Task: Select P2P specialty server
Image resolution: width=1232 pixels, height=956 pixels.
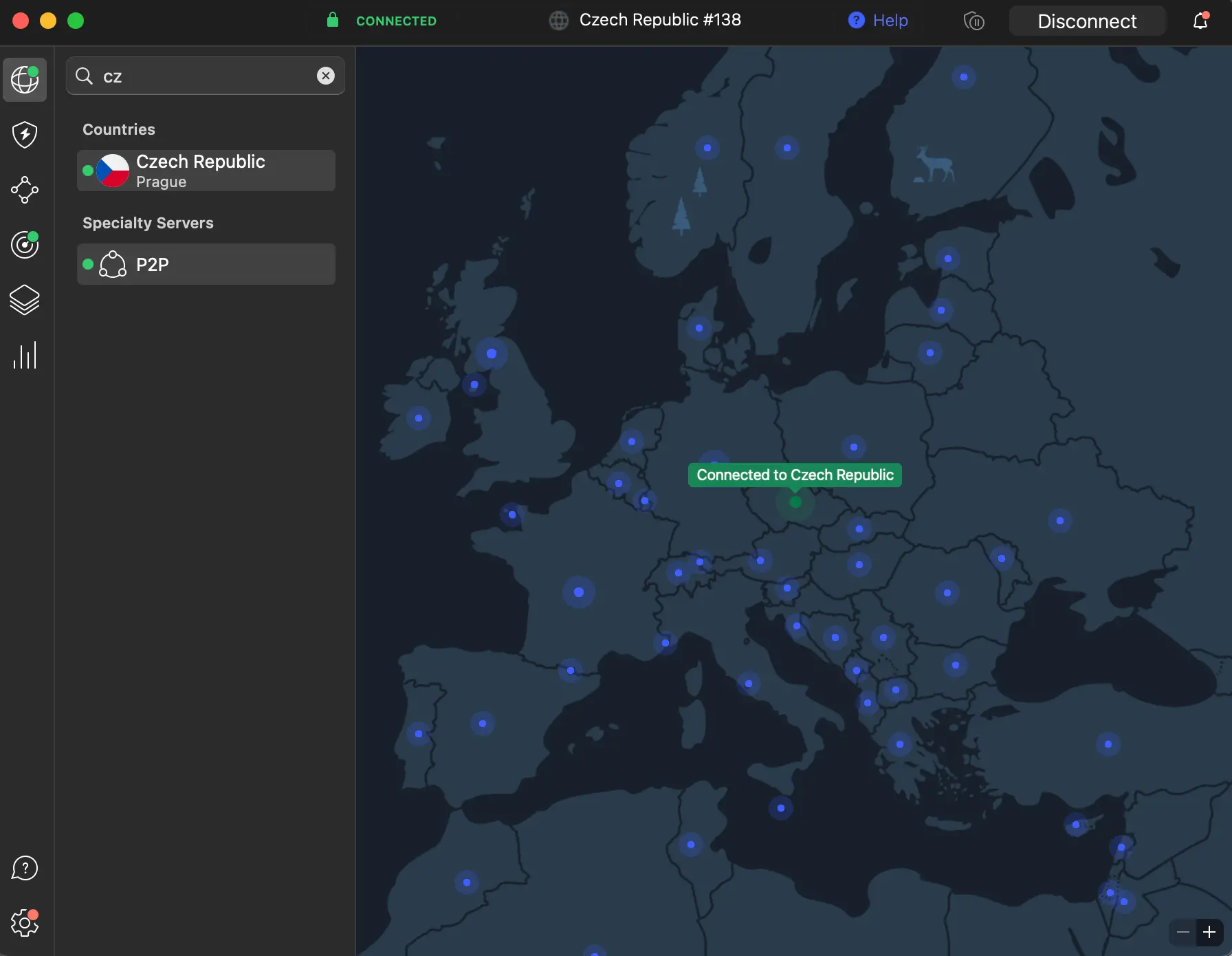Action: tap(206, 264)
